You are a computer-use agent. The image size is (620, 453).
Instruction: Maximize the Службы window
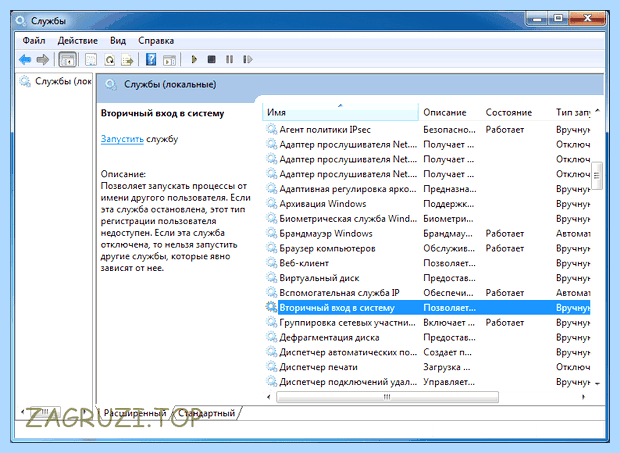(x=558, y=18)
